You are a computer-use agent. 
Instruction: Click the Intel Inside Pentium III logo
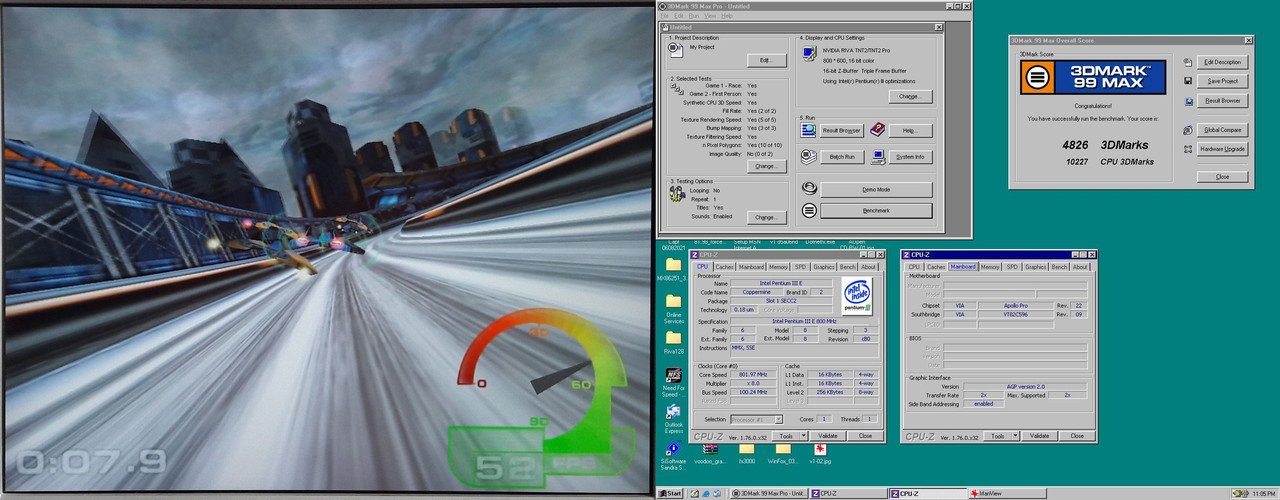tap(856, 294)
